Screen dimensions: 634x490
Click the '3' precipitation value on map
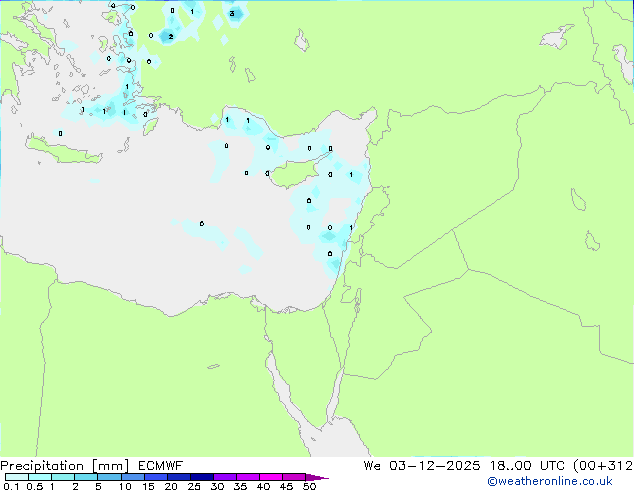click(232, 13)
